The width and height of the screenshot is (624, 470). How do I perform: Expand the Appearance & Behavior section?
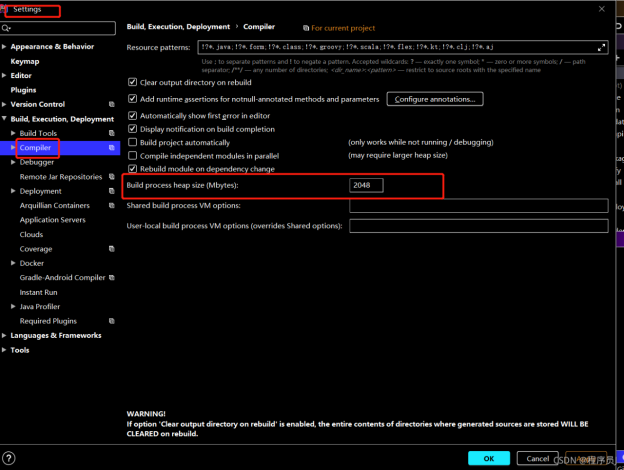click(x=5, y=46)
